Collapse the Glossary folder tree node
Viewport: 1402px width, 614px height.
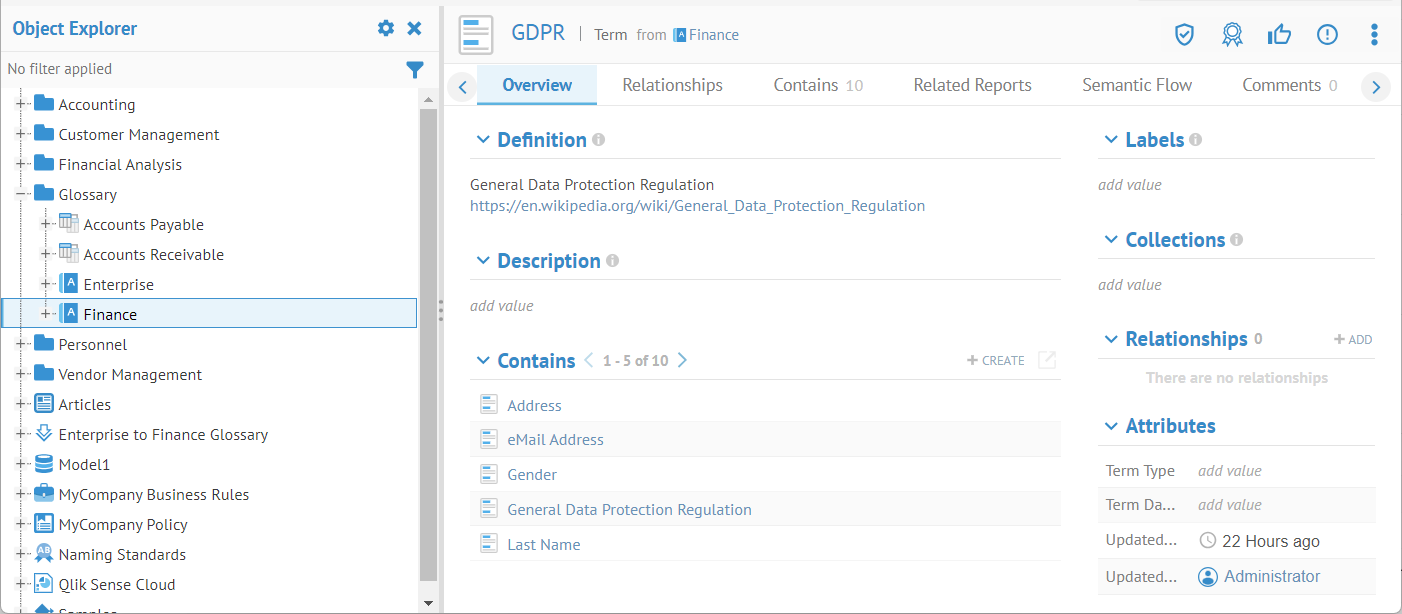coord(21,194)
